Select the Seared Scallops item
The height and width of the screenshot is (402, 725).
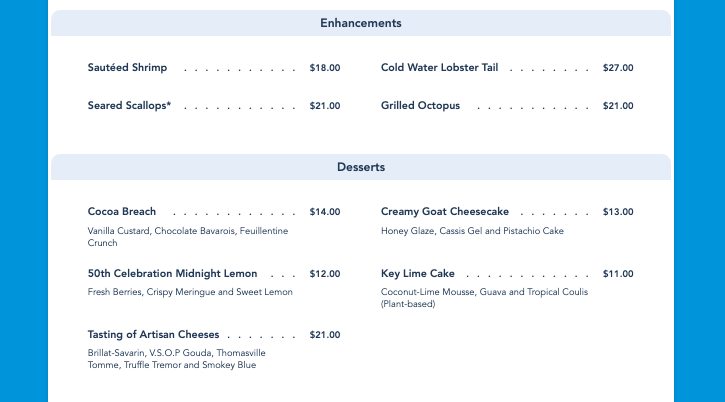(x=129, y=106)
